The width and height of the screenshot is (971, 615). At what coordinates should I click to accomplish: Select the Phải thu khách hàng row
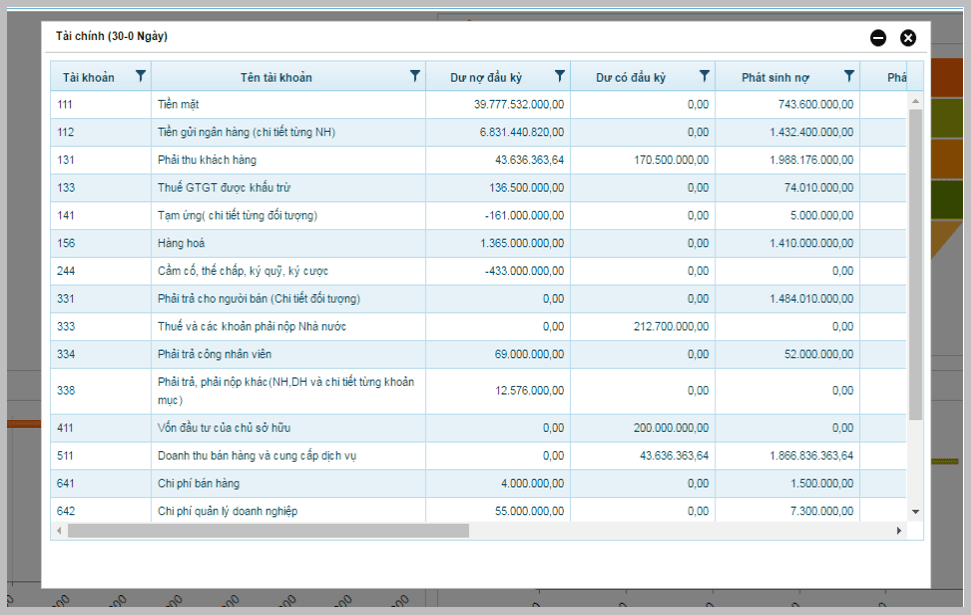[x=479, y=160]
